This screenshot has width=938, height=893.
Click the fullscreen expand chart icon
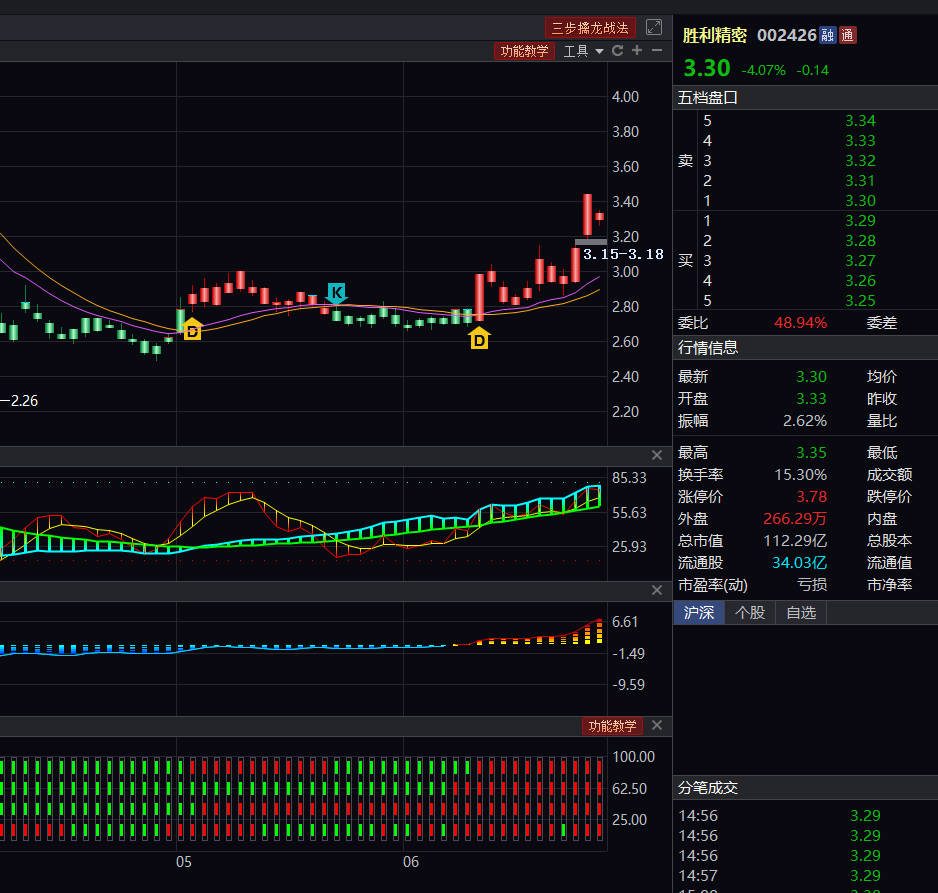[x=654, y=27]
